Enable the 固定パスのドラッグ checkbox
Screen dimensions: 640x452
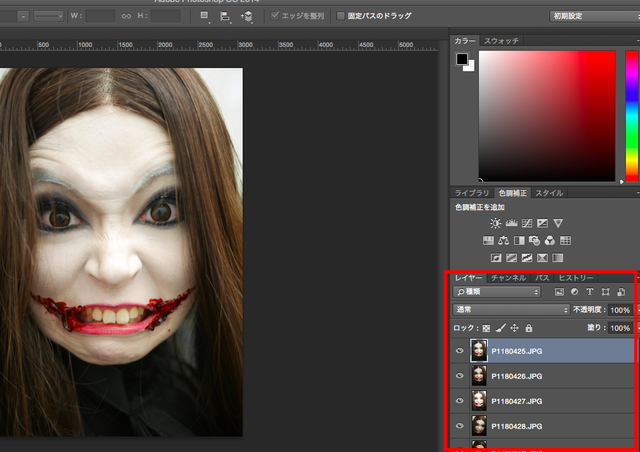coord(340,16)
